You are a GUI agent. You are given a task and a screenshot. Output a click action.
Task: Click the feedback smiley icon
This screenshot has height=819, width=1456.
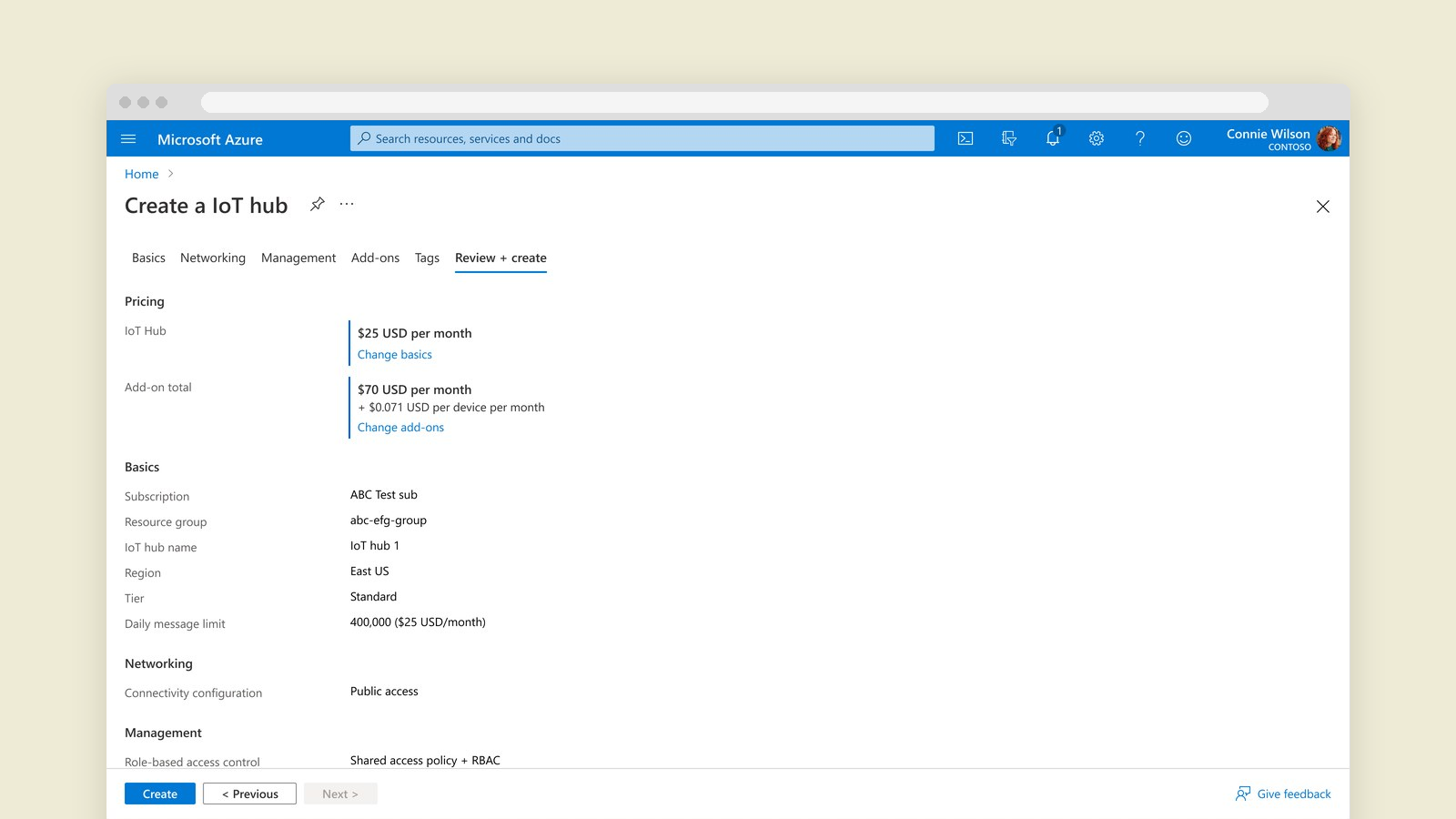[1184, 138]
